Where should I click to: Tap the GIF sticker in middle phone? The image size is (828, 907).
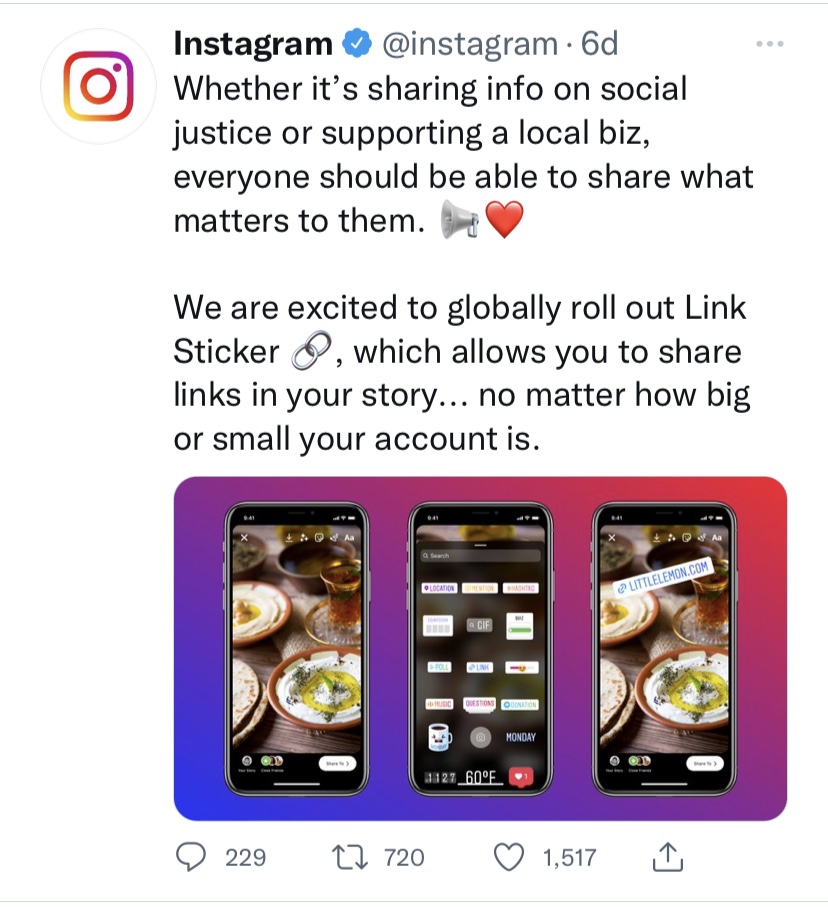[x=480, y=625]
